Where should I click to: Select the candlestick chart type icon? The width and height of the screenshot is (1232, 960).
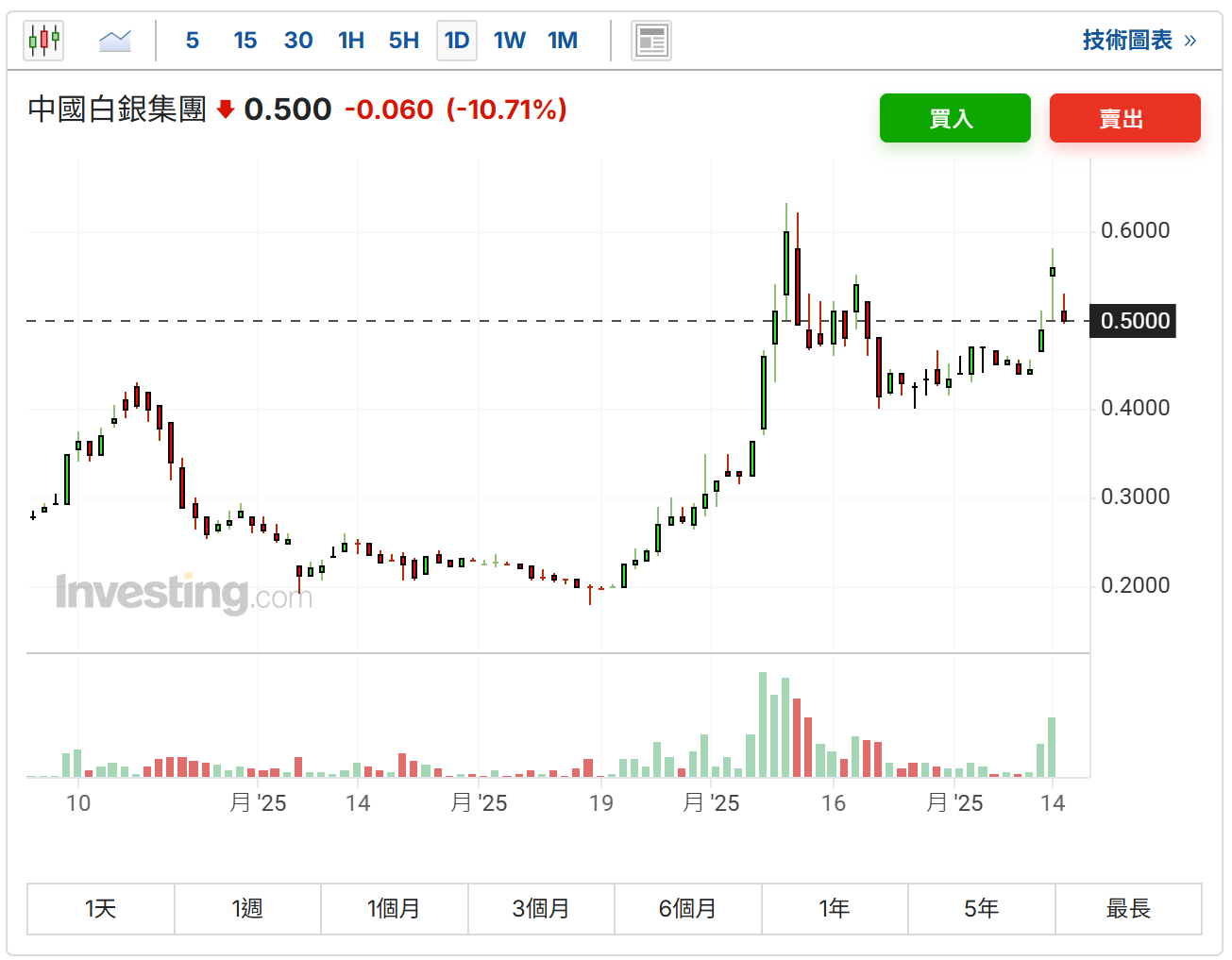pyautogui.click(x=43, y=41)
